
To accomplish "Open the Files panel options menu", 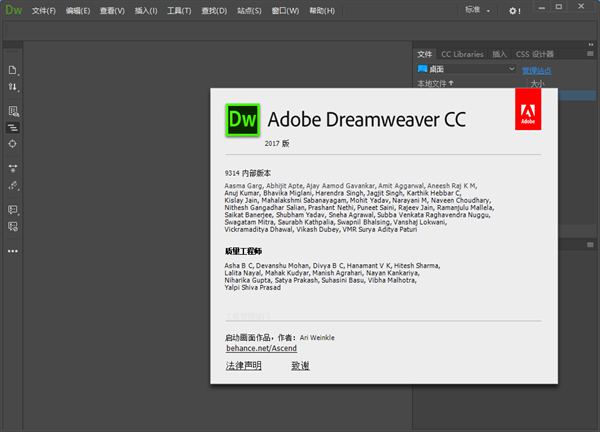I will (591, 54).
